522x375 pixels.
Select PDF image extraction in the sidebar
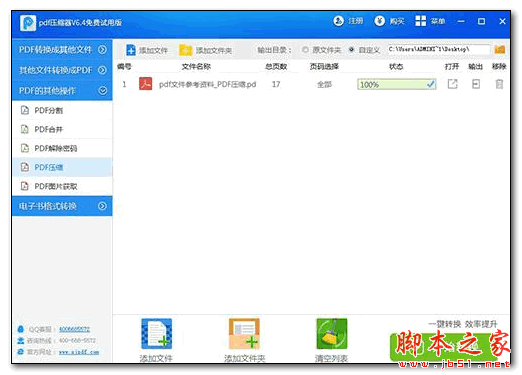coord(62,186)
